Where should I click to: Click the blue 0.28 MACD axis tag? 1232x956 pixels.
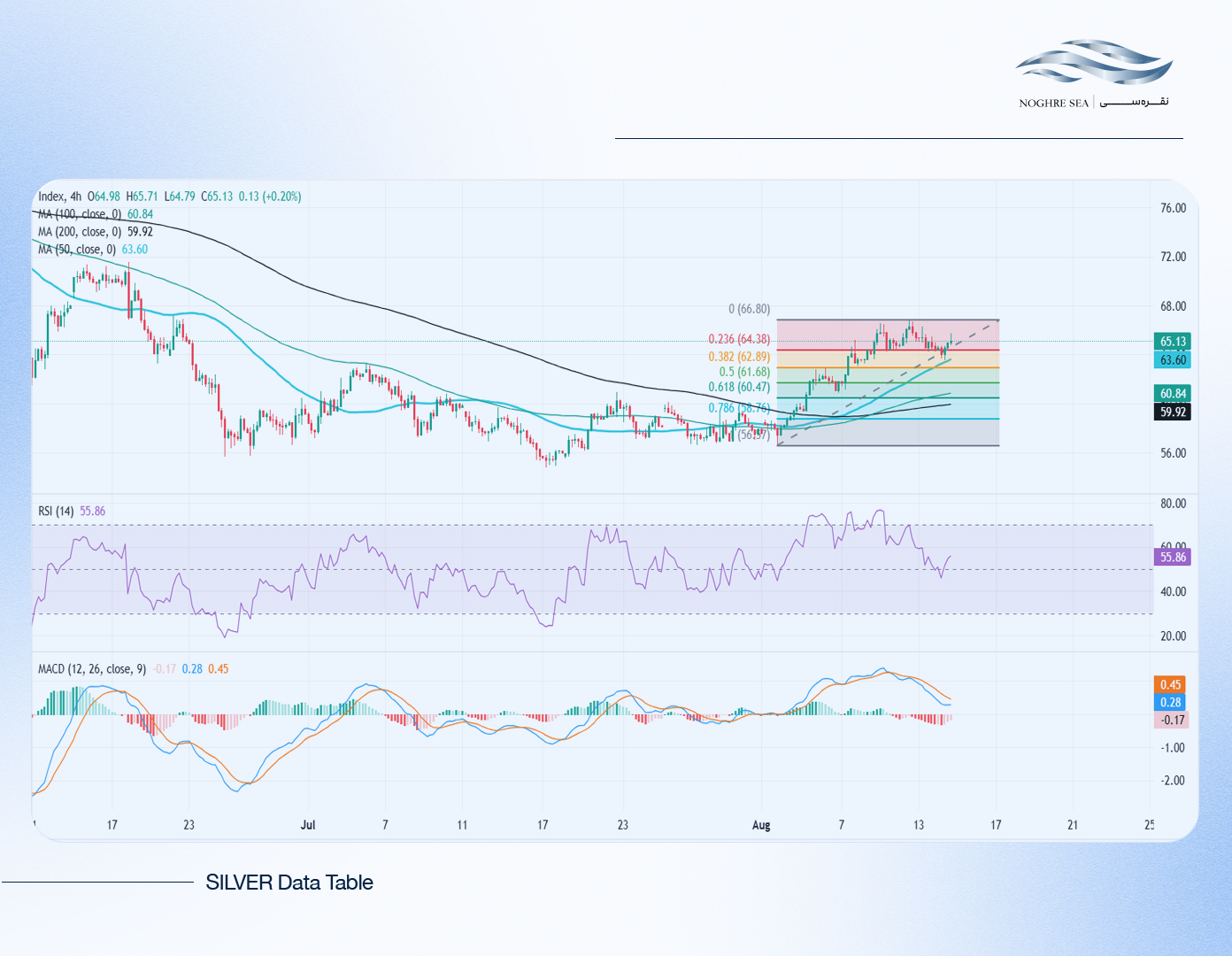1171,703
